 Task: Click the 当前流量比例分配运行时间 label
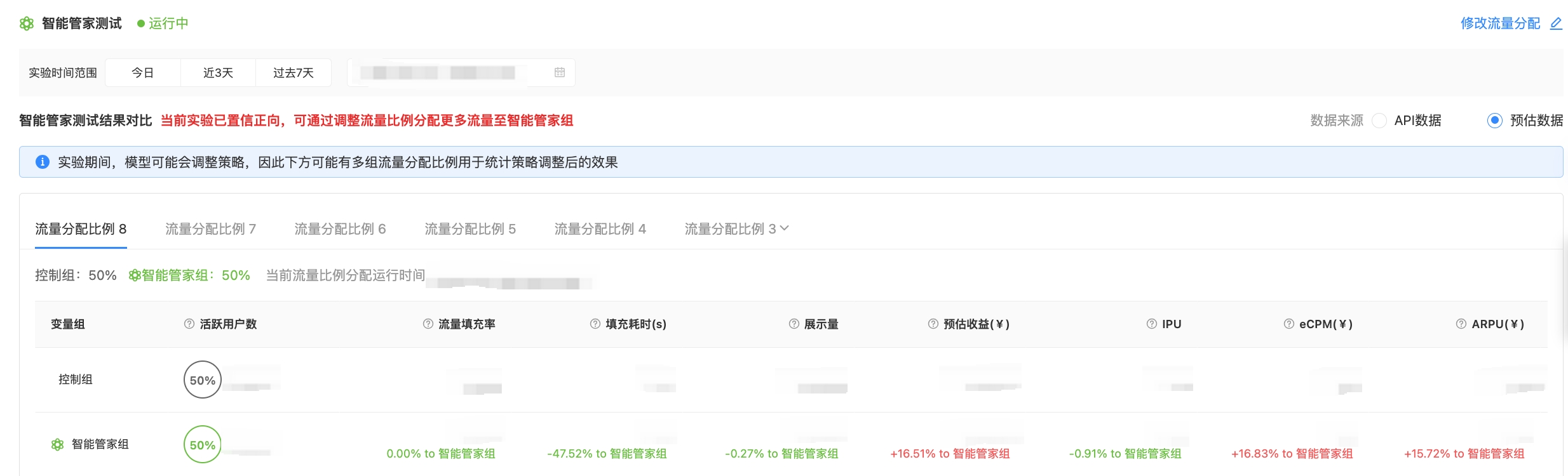(346, 275)
